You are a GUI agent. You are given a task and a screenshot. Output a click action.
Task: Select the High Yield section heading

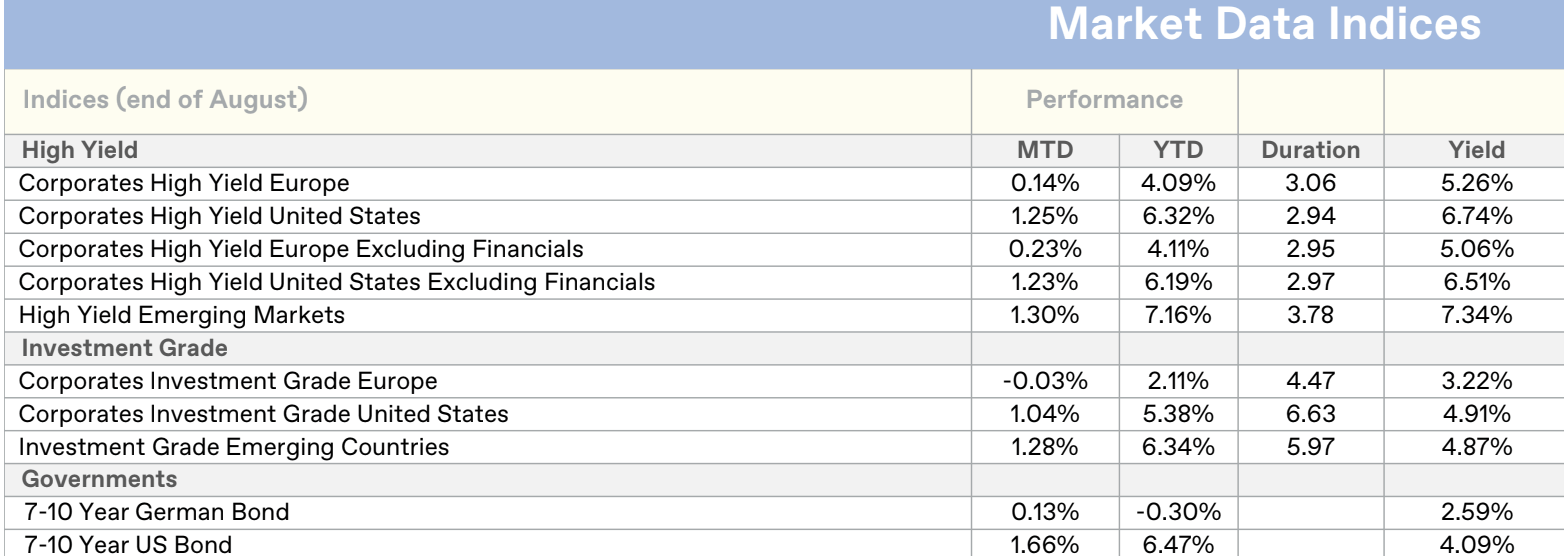point(80,150)
